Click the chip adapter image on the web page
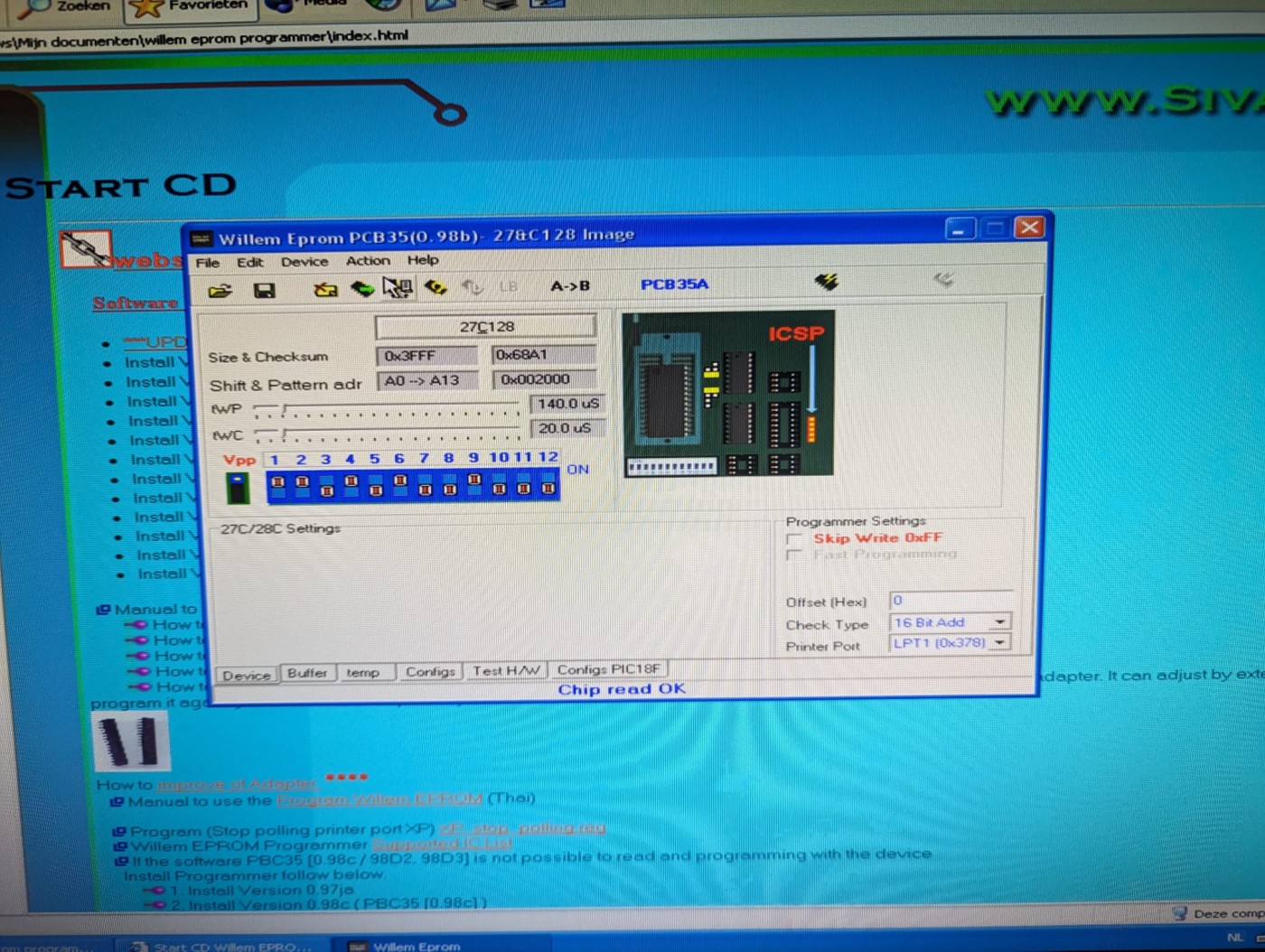1265x952 pixels. (130, 742)
